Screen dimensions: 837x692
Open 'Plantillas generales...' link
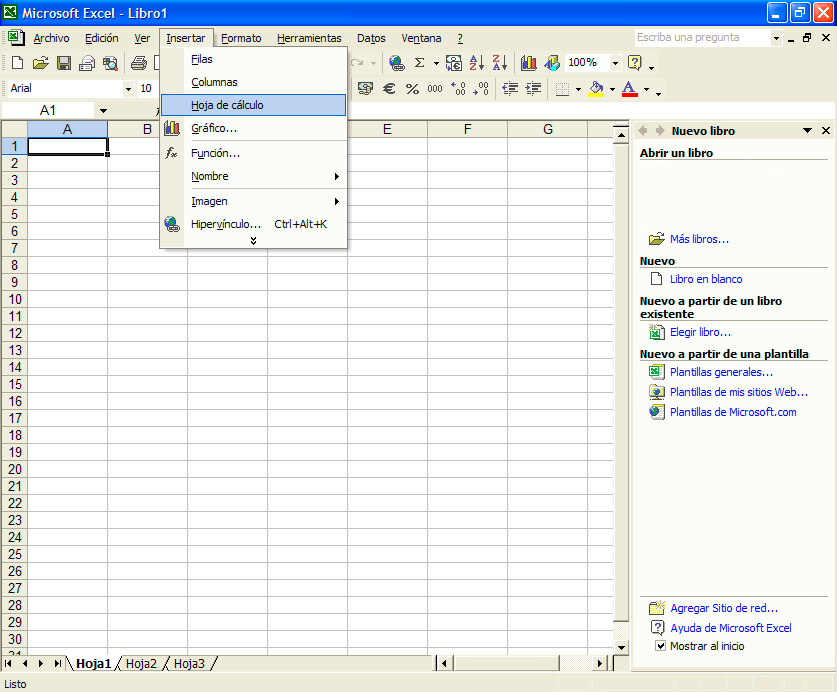click(721, 372)
